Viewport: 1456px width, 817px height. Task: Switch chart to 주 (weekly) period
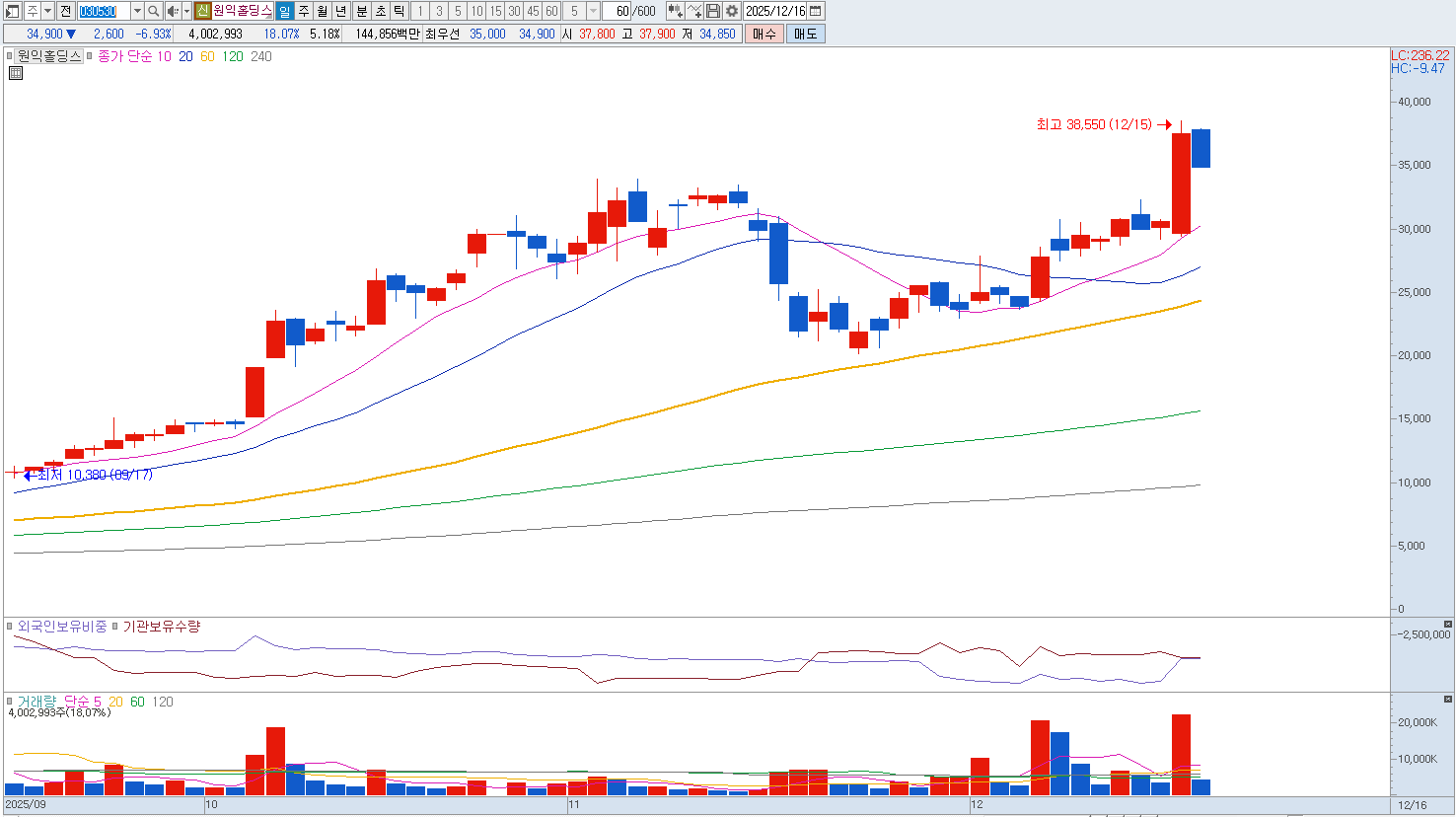[x=303, y=11]
